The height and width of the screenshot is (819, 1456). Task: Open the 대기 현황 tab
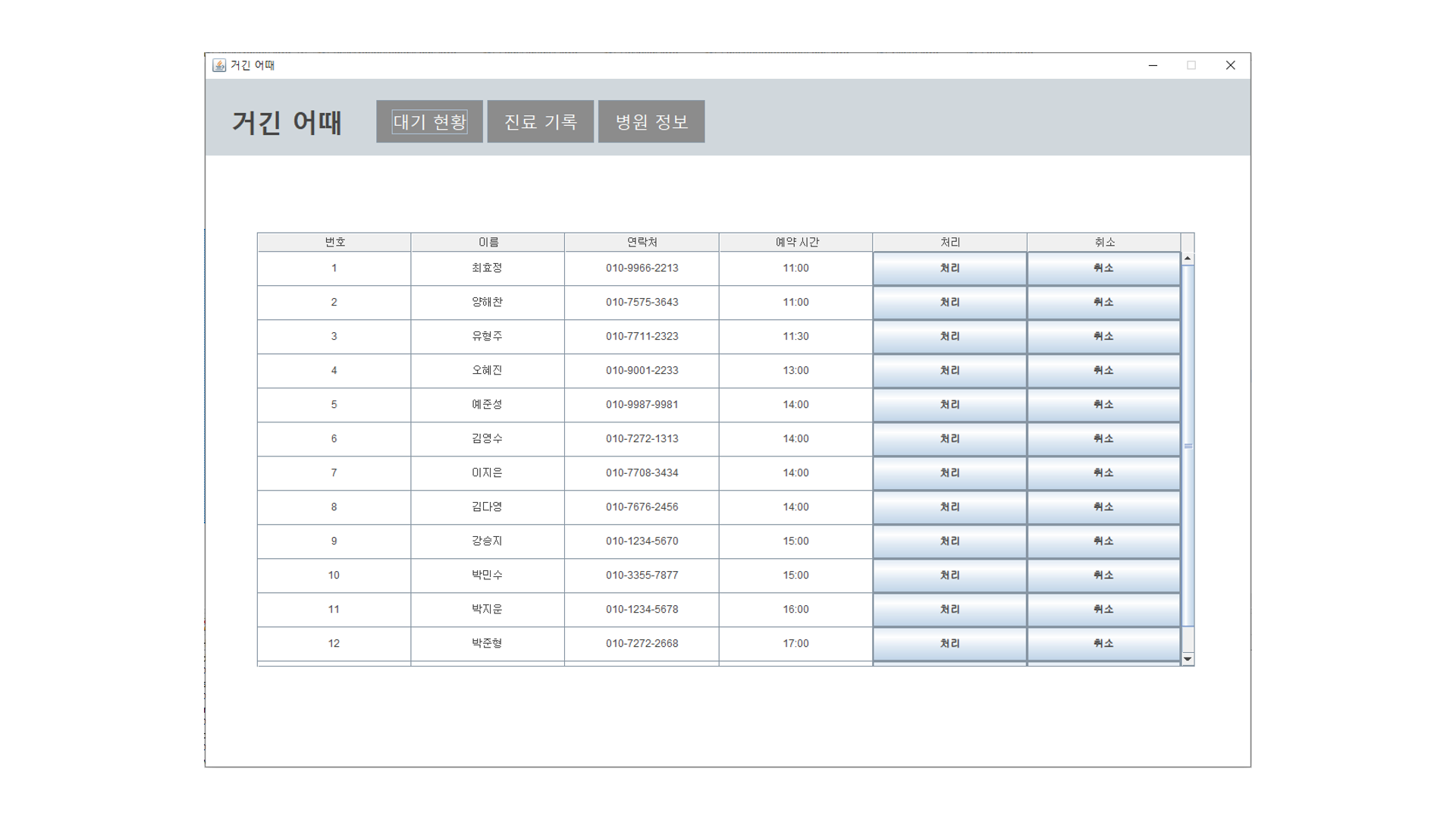coord(429,121)
